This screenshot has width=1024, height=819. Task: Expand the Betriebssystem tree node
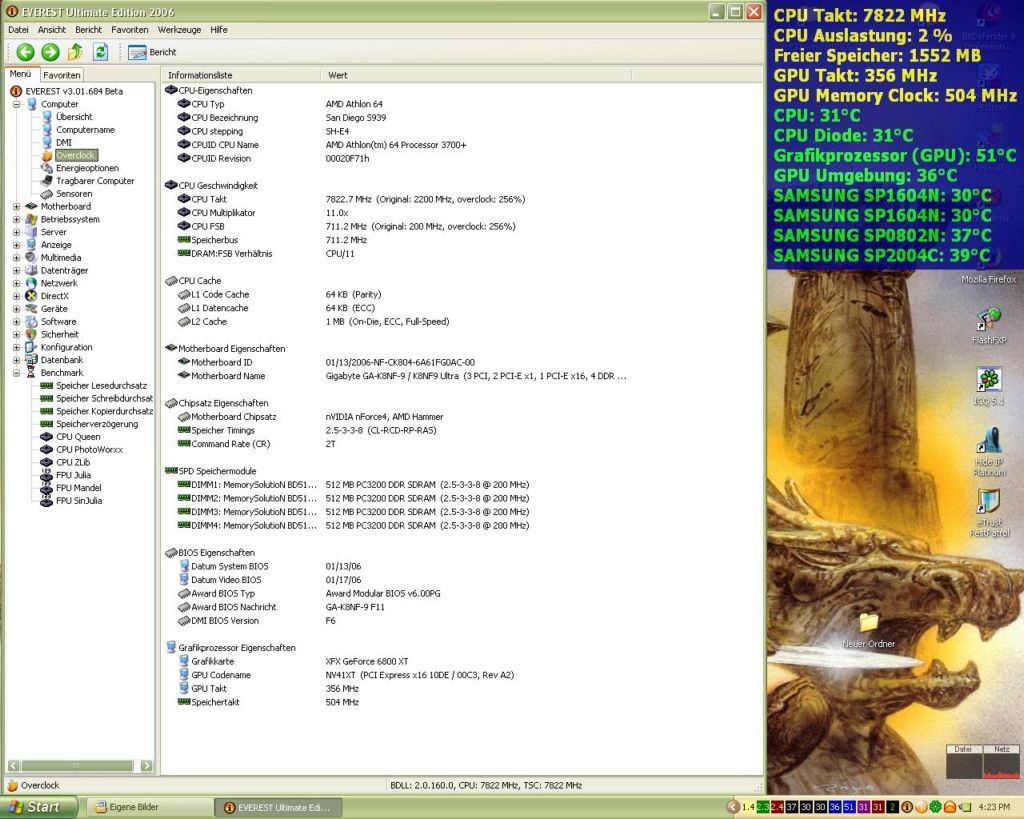pos(16,219)
